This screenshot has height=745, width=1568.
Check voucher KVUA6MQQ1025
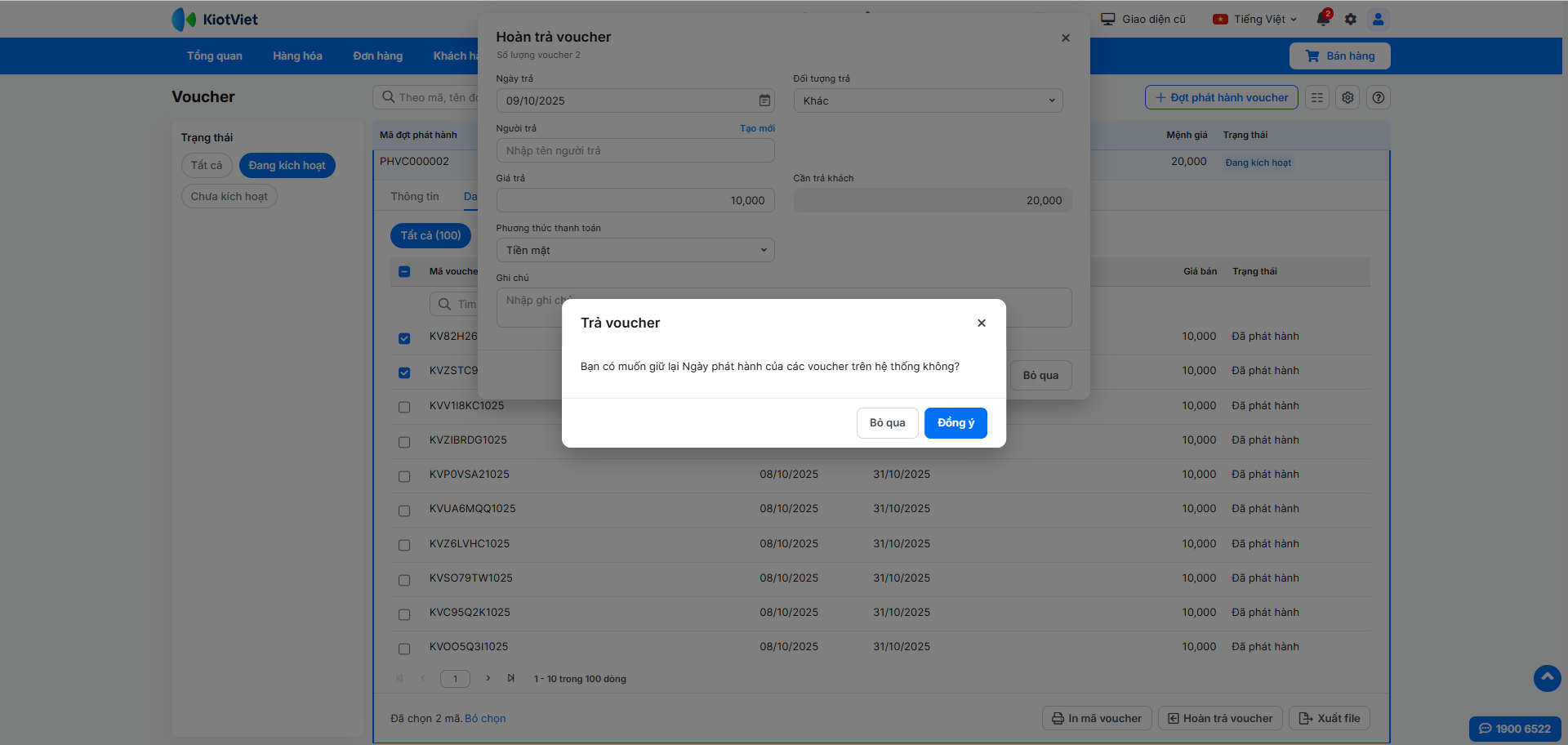point(404,511)
